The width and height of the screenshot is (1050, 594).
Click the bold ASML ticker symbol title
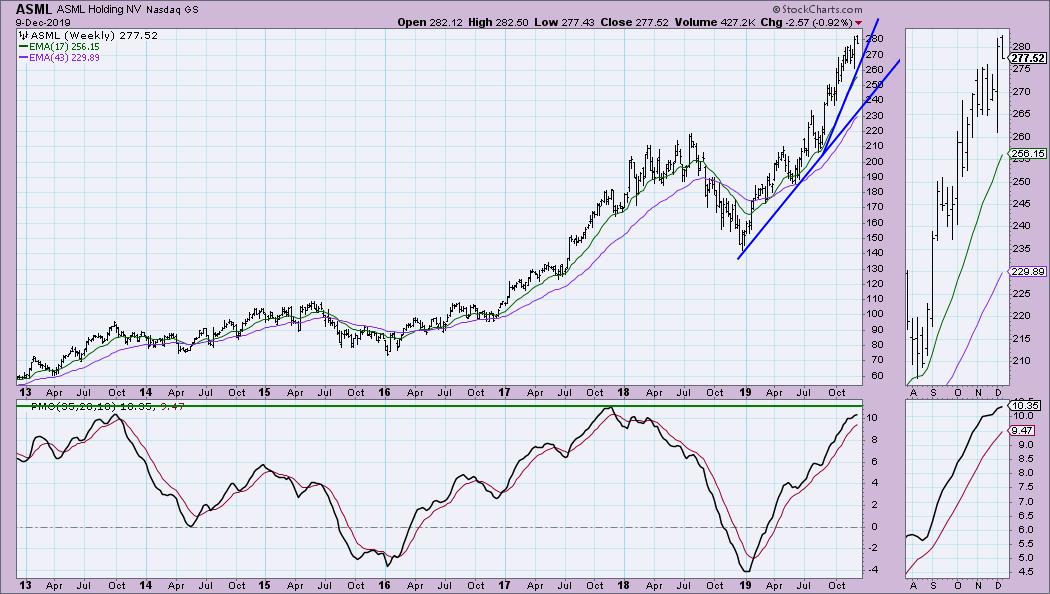tap(33, 9)
